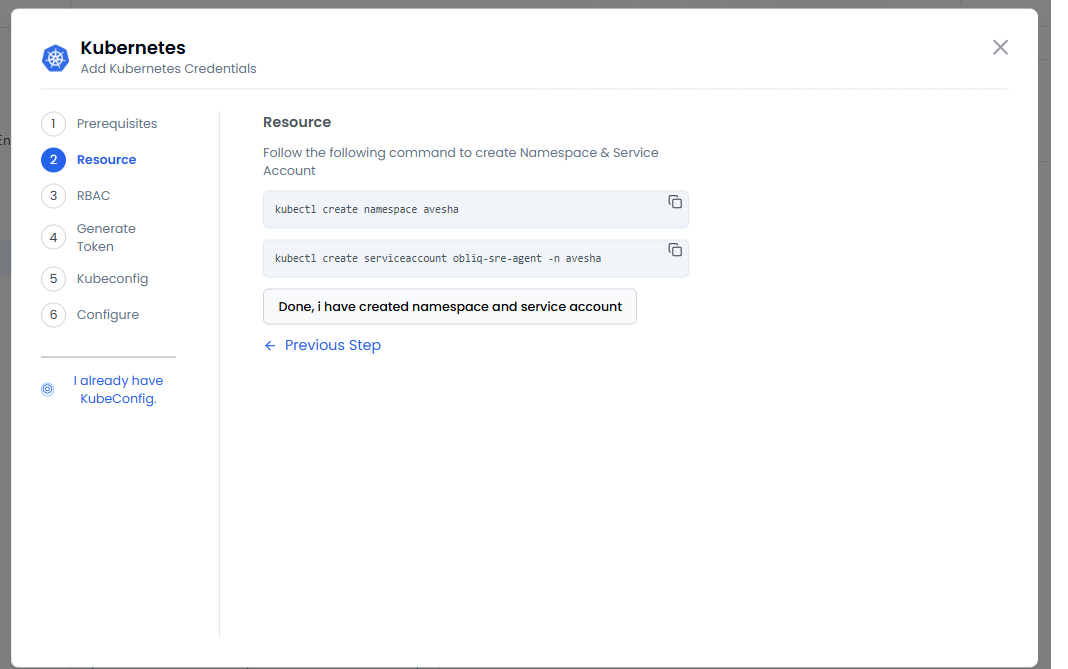Click the kubectl create serviceaccount command text
The width and height of the screenshot is (1068, 669).
pyautogui.click(x=438, y=259)
